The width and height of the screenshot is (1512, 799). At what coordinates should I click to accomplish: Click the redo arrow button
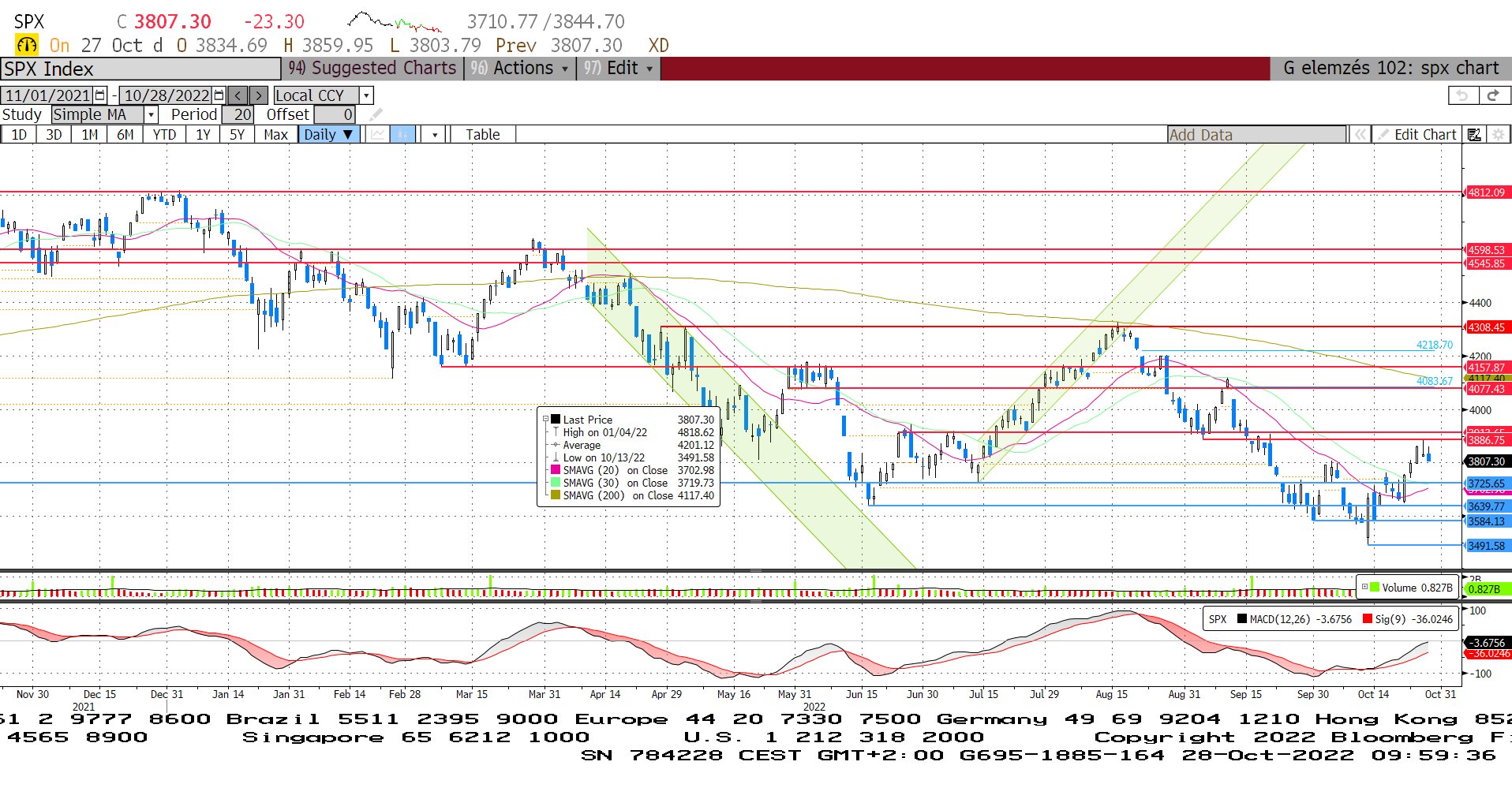(1493, 95)
